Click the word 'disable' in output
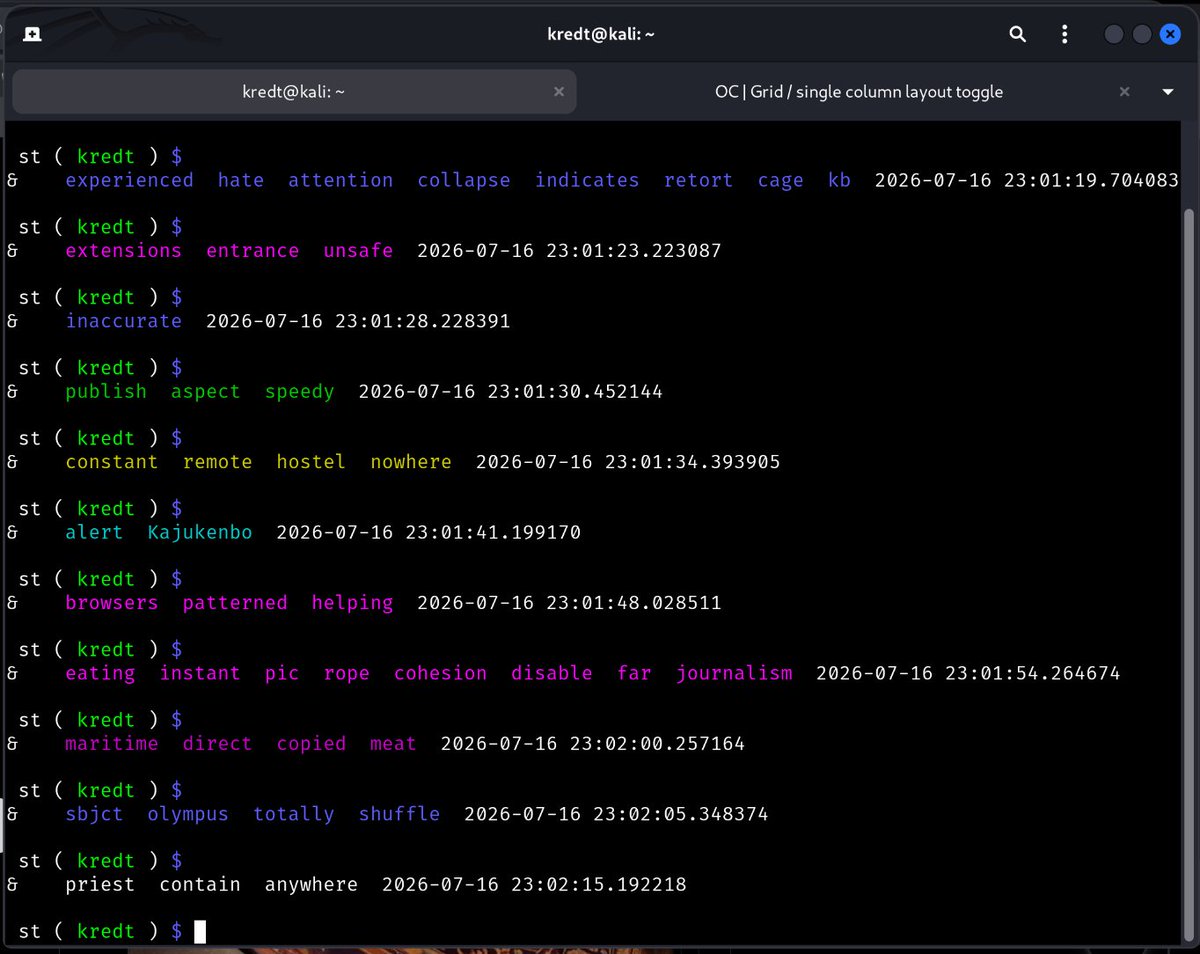This screenshot has height=954, width=1200. [551, 673]
